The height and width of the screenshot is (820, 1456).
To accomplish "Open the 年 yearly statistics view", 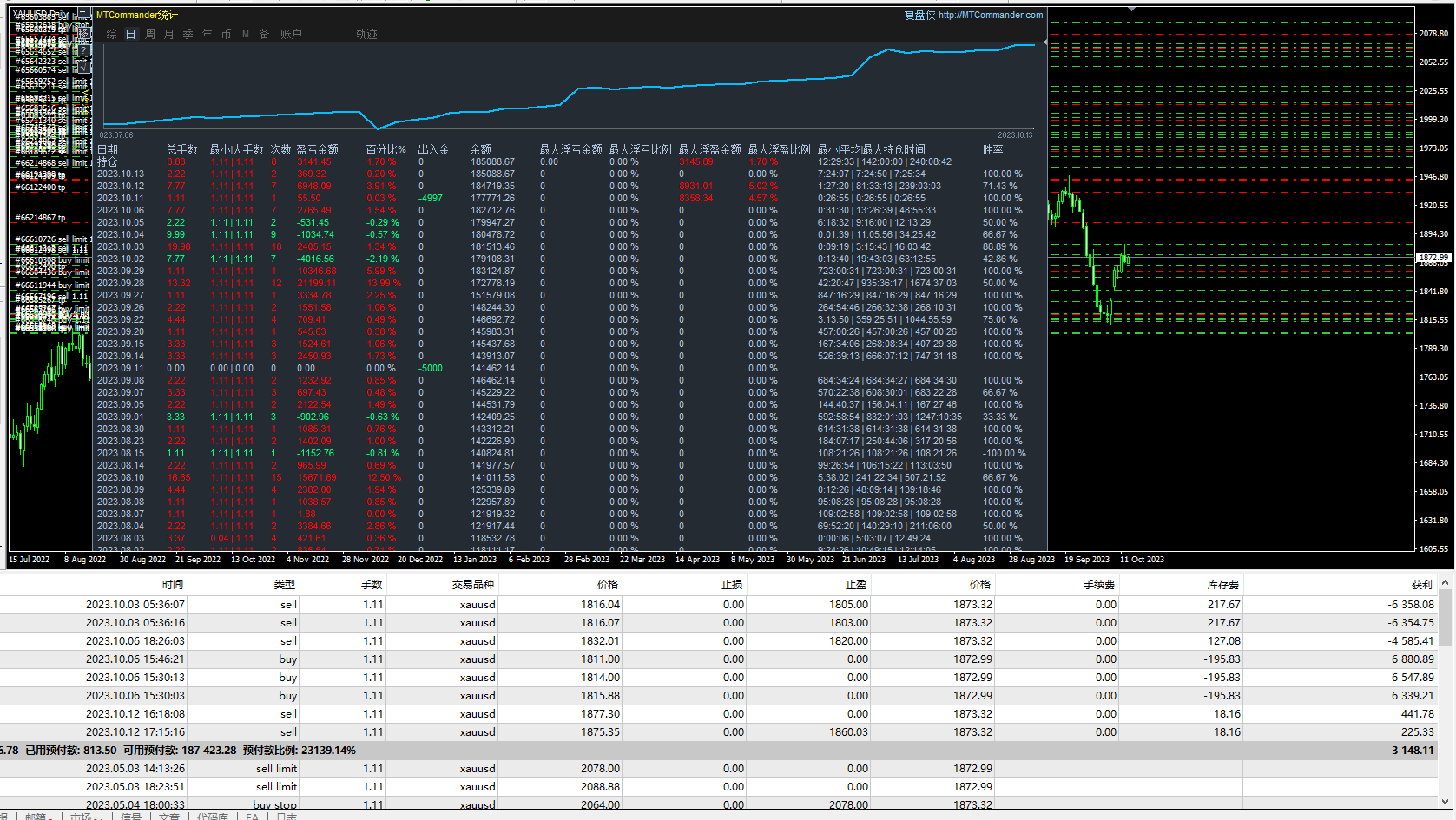I will pos(208,34).
